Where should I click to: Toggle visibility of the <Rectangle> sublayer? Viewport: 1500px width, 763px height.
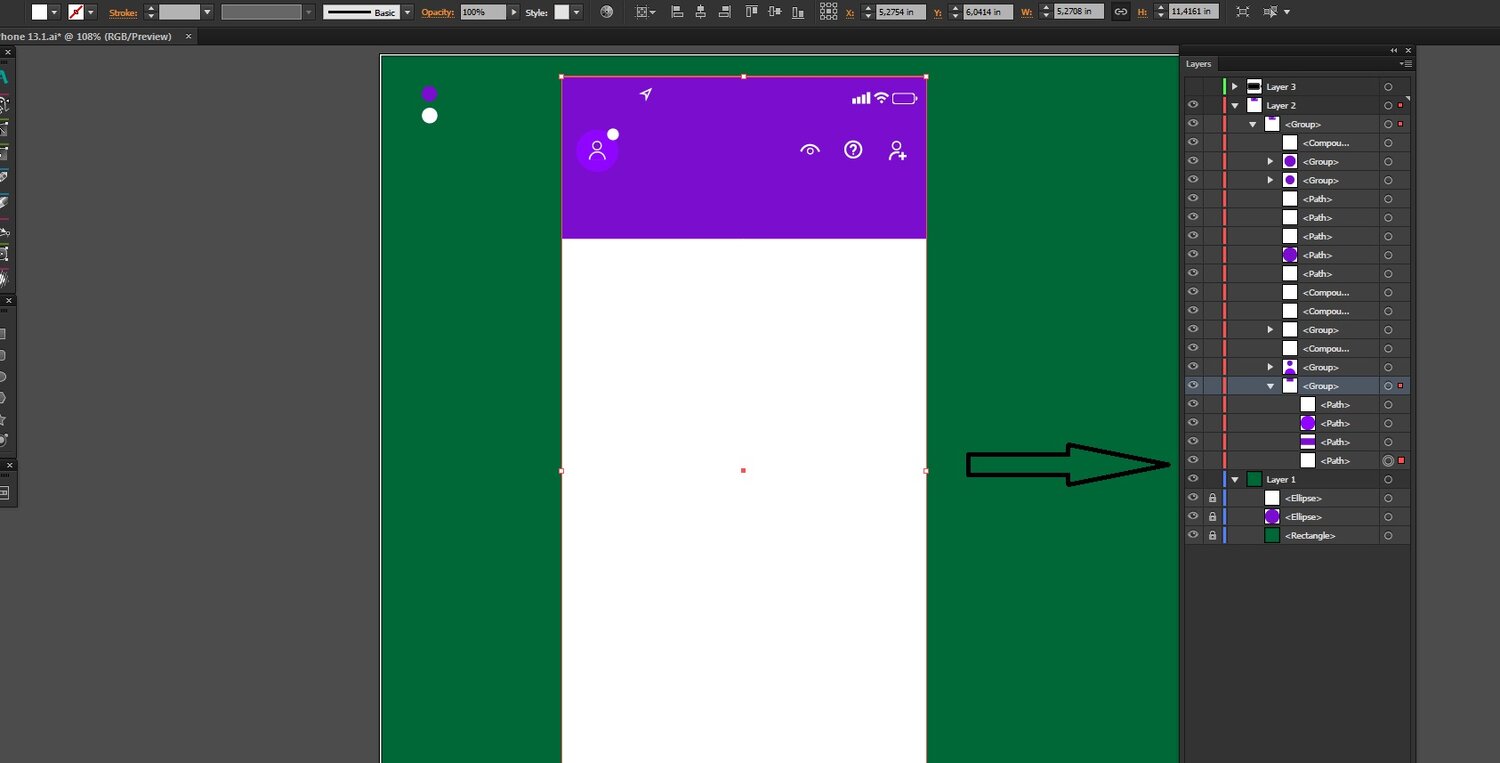(x=1192, y=536)
